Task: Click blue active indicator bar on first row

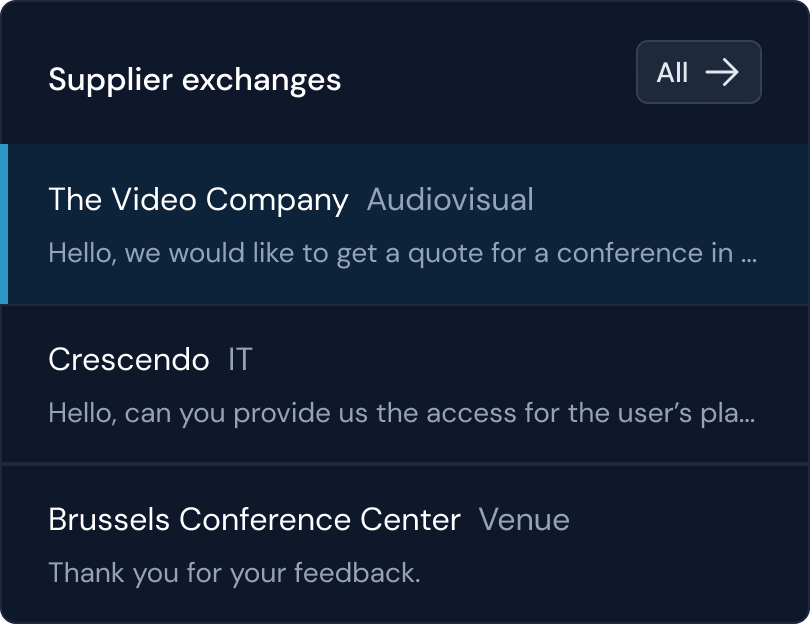Action: (x=4, y=224)
